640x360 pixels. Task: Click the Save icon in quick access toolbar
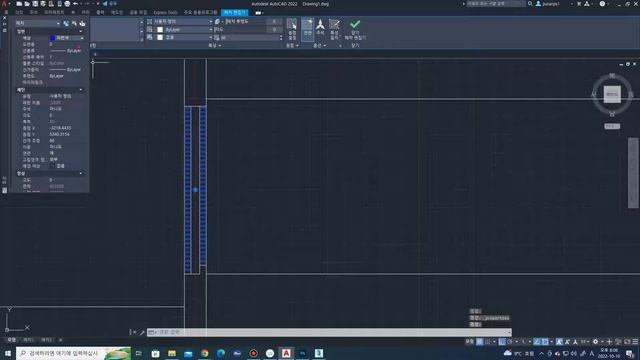pos(35,4)
